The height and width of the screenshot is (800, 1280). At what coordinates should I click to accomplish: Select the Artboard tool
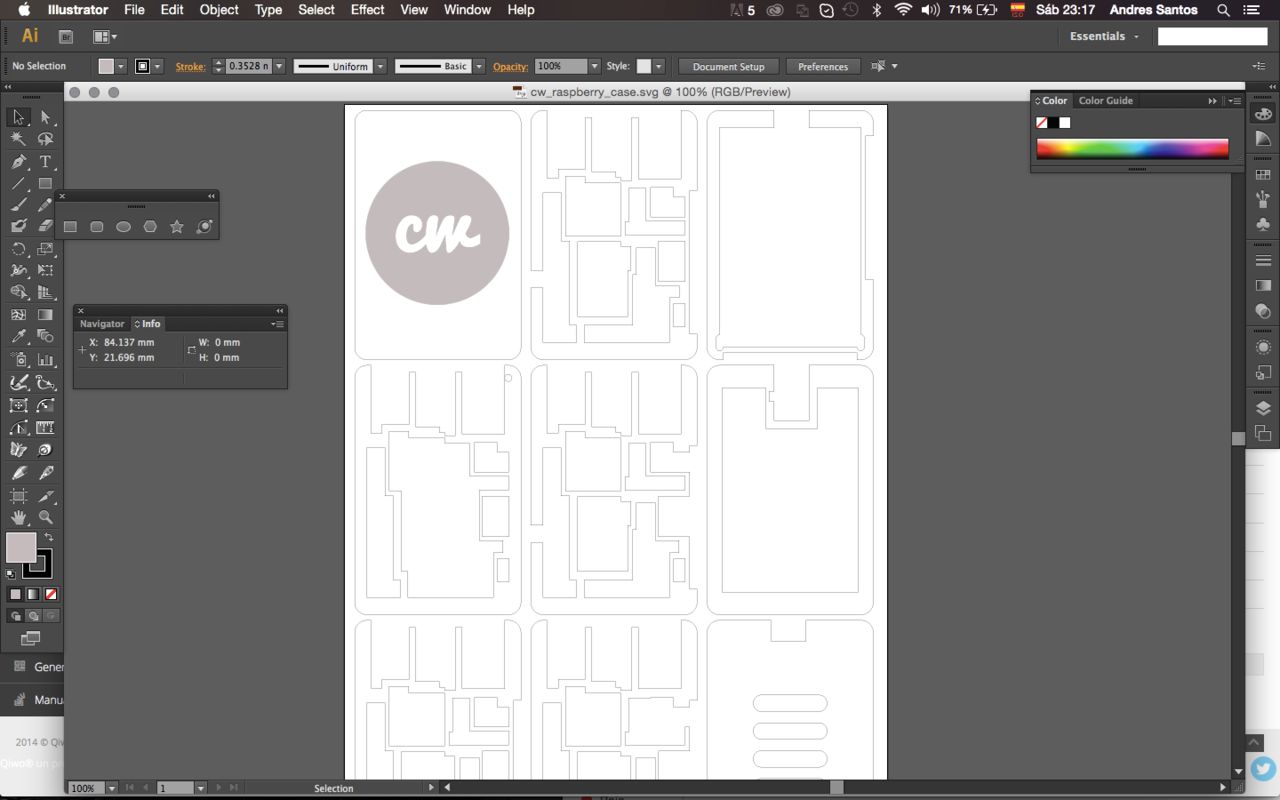[18, 495]
